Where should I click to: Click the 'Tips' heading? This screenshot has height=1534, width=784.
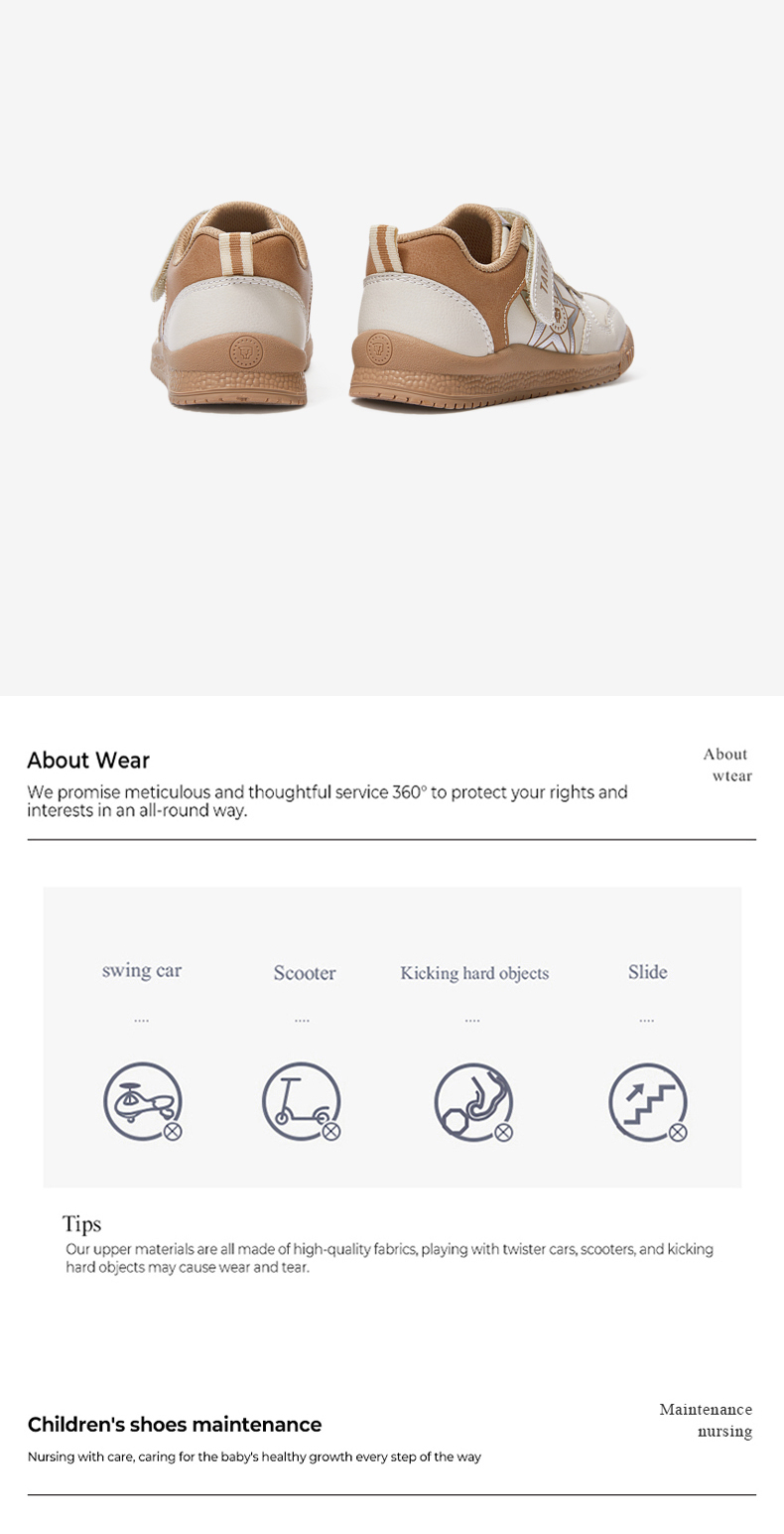[x=81, y=1223]
